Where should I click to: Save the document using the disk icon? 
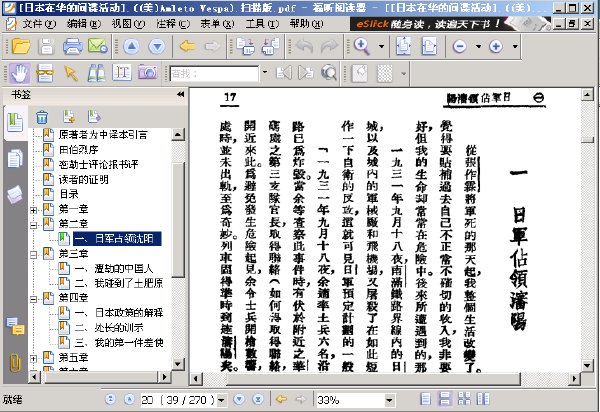[x=46, y=46]
